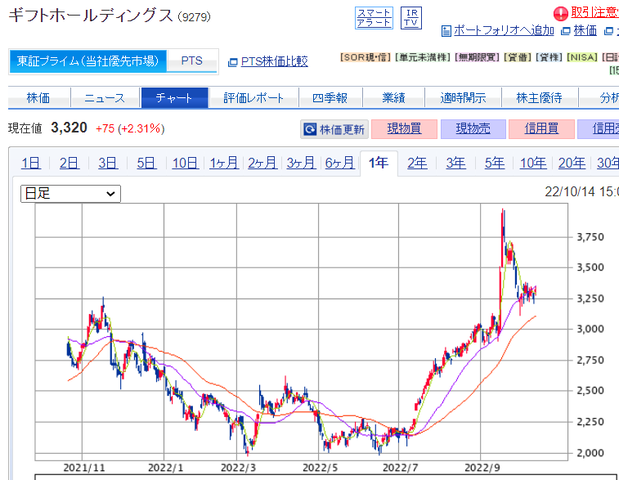Click the 2022/9 axis label
The width and height of the screenshot is (619, 480).
point(482,468)
